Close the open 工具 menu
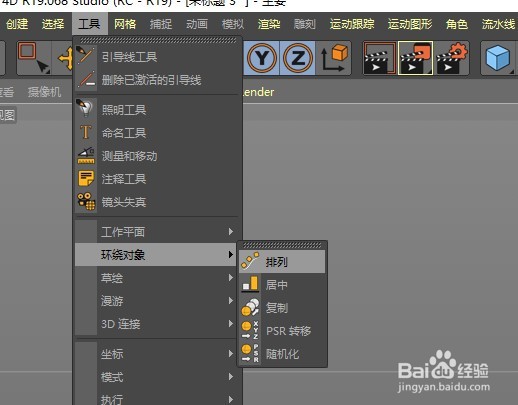Screen dimensions: 518x405 point(89,24)
